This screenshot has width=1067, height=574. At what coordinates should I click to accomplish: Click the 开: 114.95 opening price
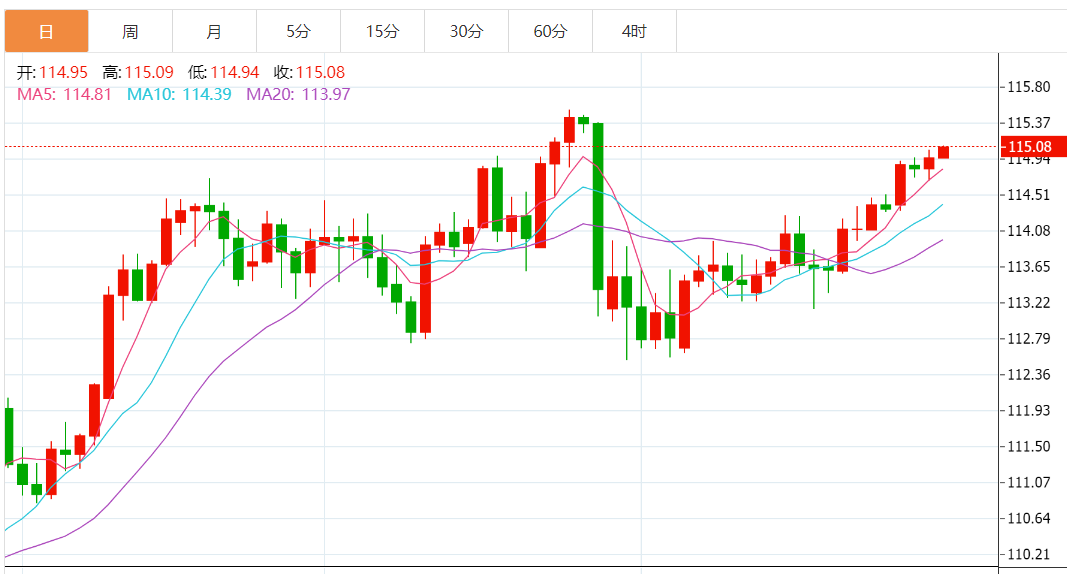[53, 72]
